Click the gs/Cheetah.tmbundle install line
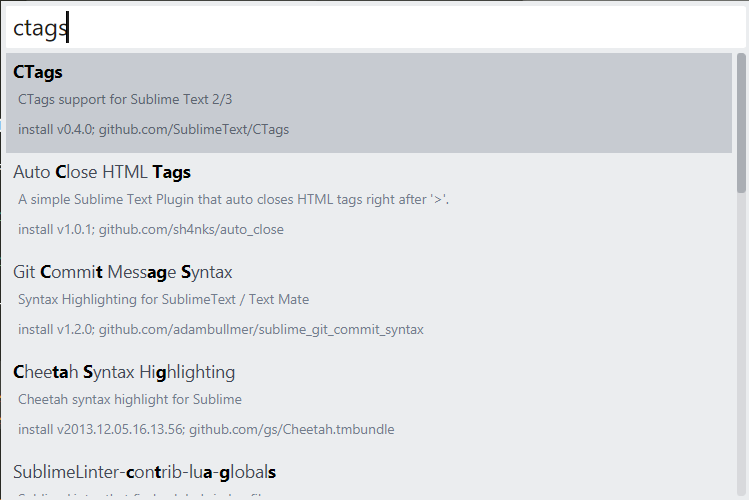 pyautogui.click(x=206, y=429)
